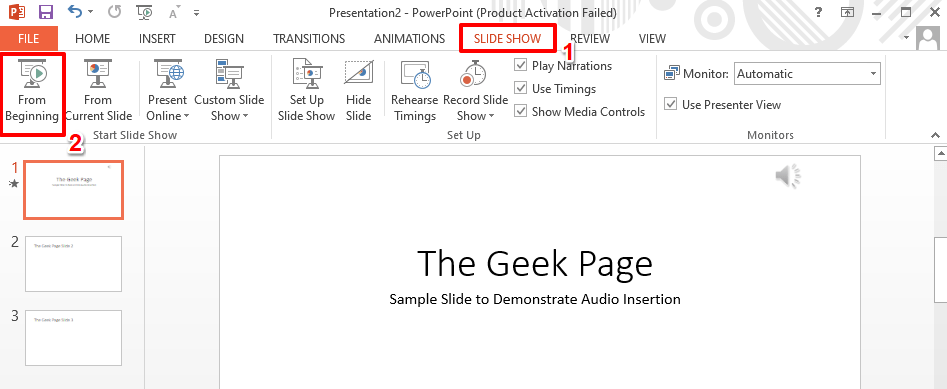947x389 pixels.
Task: Toggle Use Presenter View checkbox
Action: coord(670,104)
